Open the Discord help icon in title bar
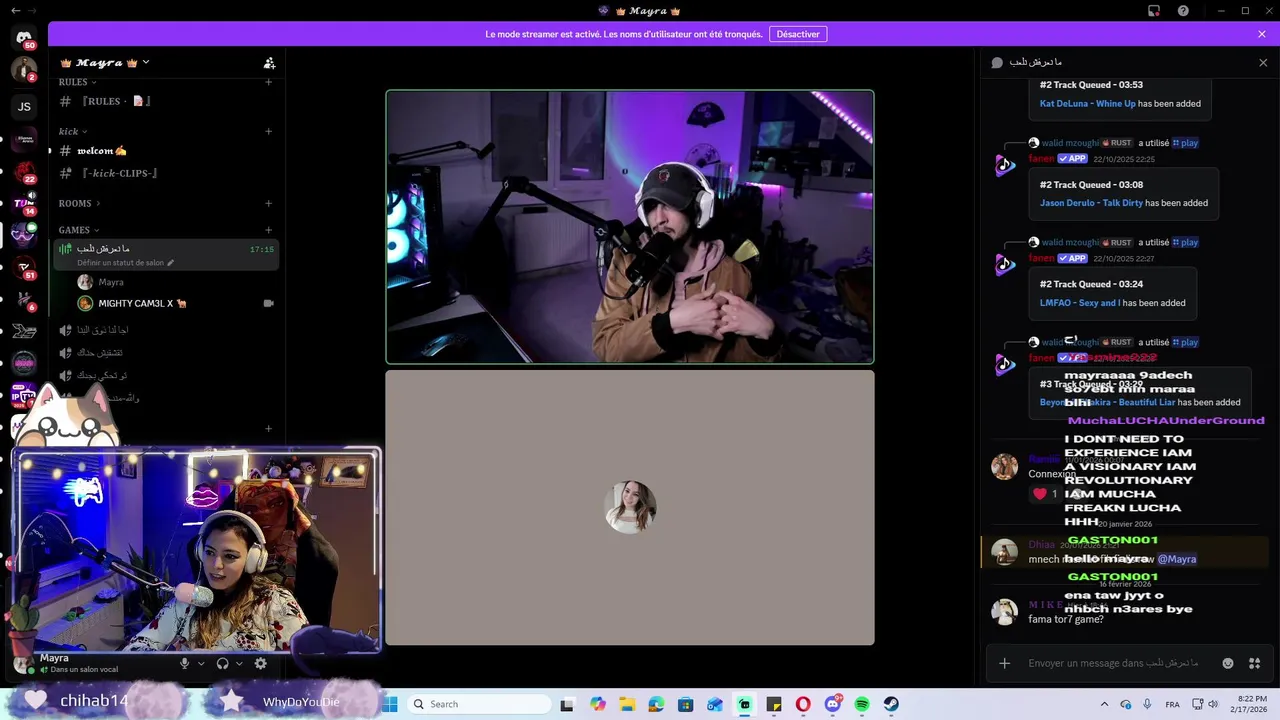 pyautogui.click(x=1184, y=11)
